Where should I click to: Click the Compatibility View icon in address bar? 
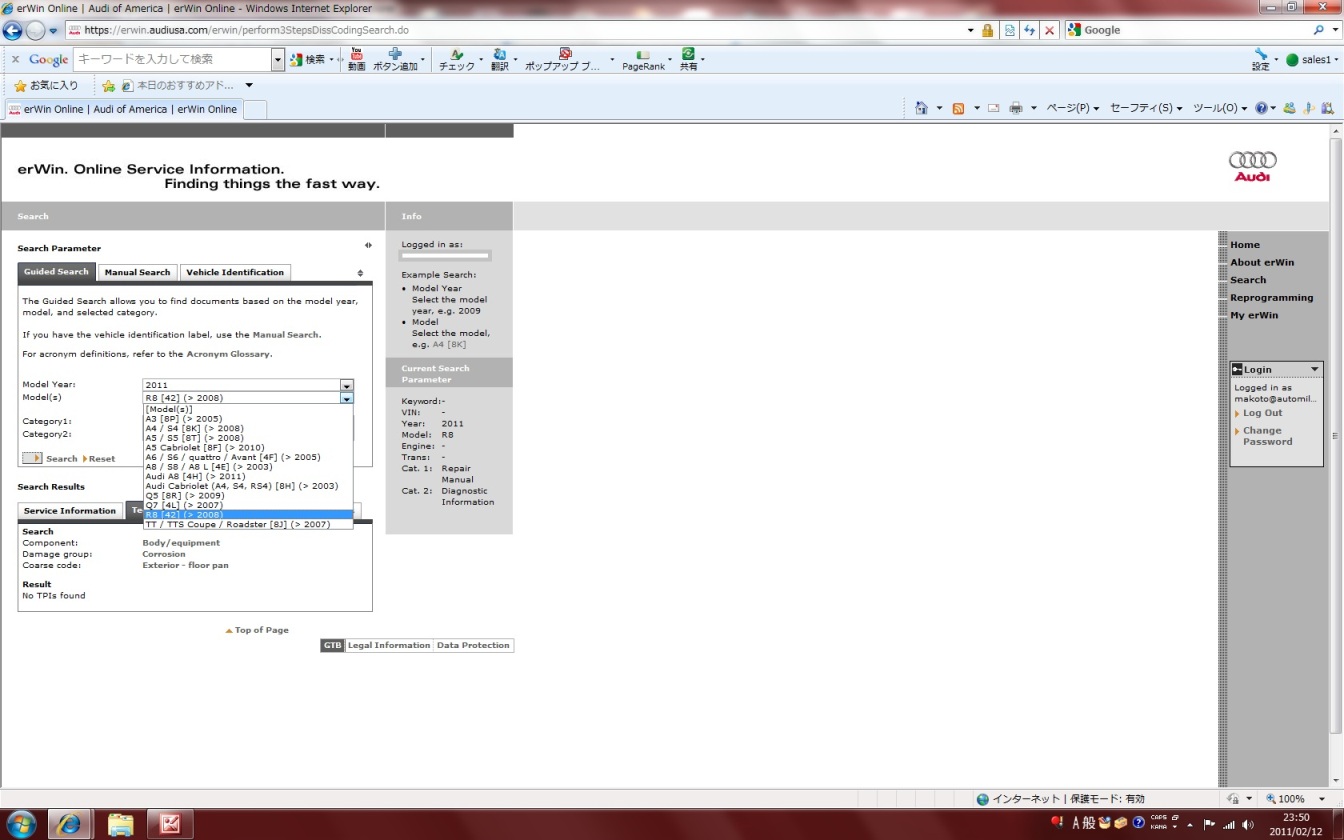pos(1010,30)
